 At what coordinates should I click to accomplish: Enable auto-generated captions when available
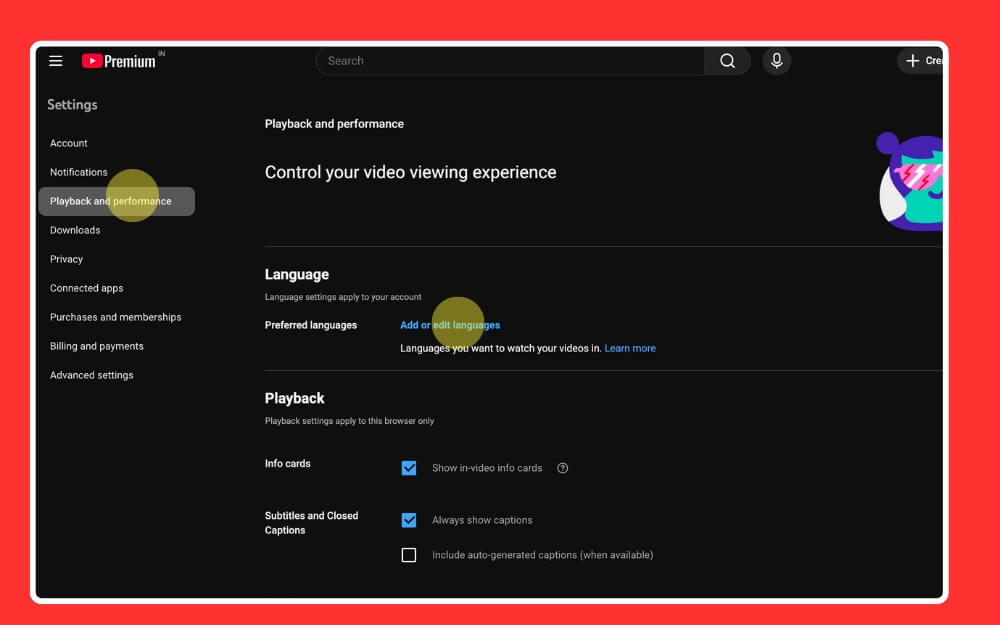tap(409, 554)
